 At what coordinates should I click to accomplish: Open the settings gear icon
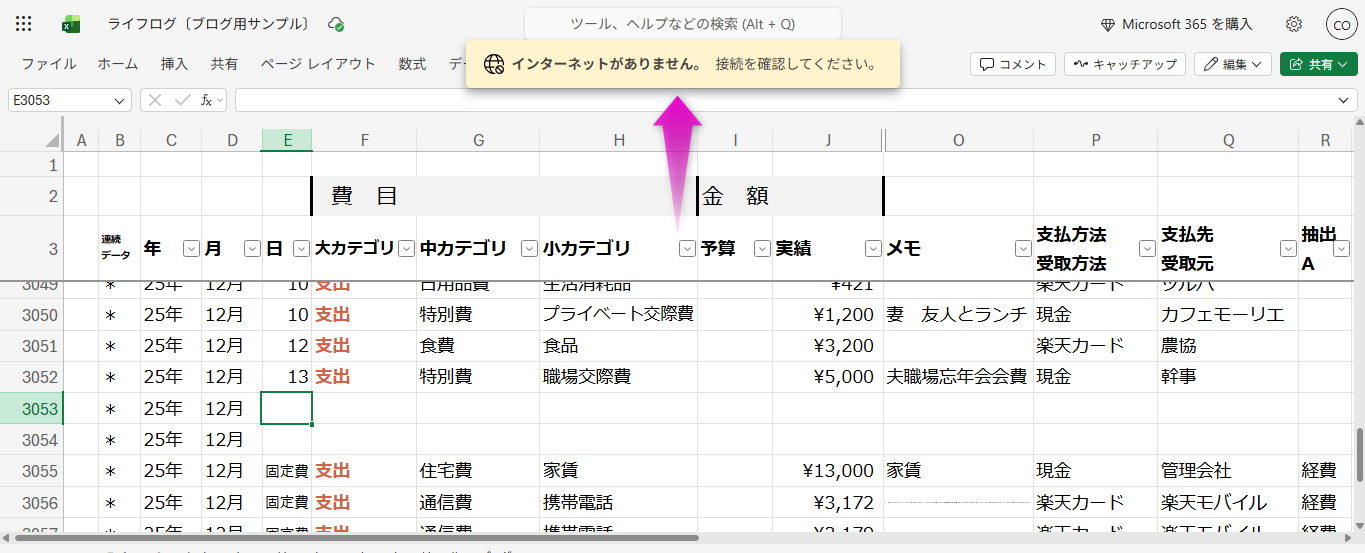(1294, 24)
